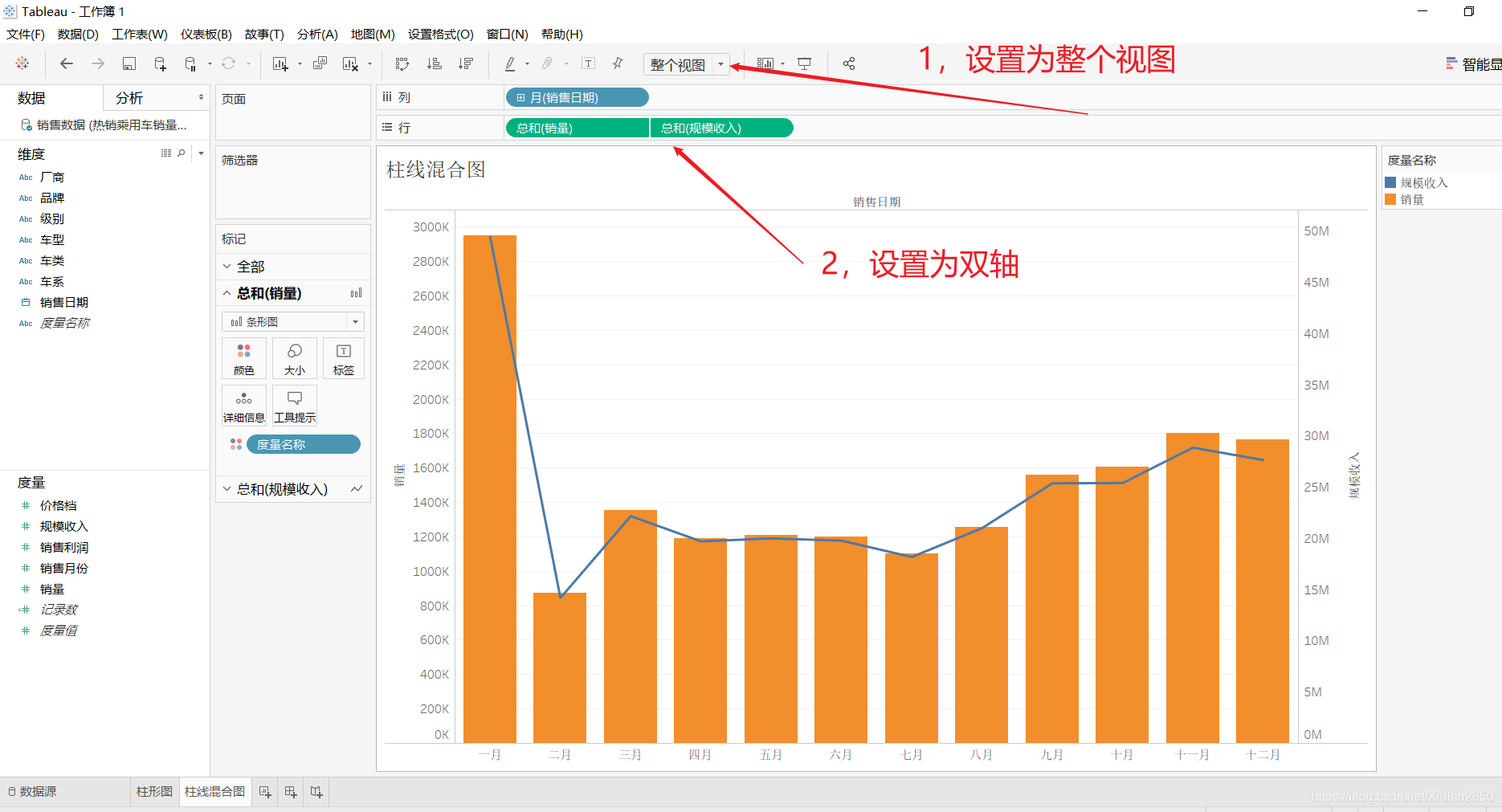
Task: Open dropdown arrow beside new worksheet icon
Action: [x=300, y=63]
